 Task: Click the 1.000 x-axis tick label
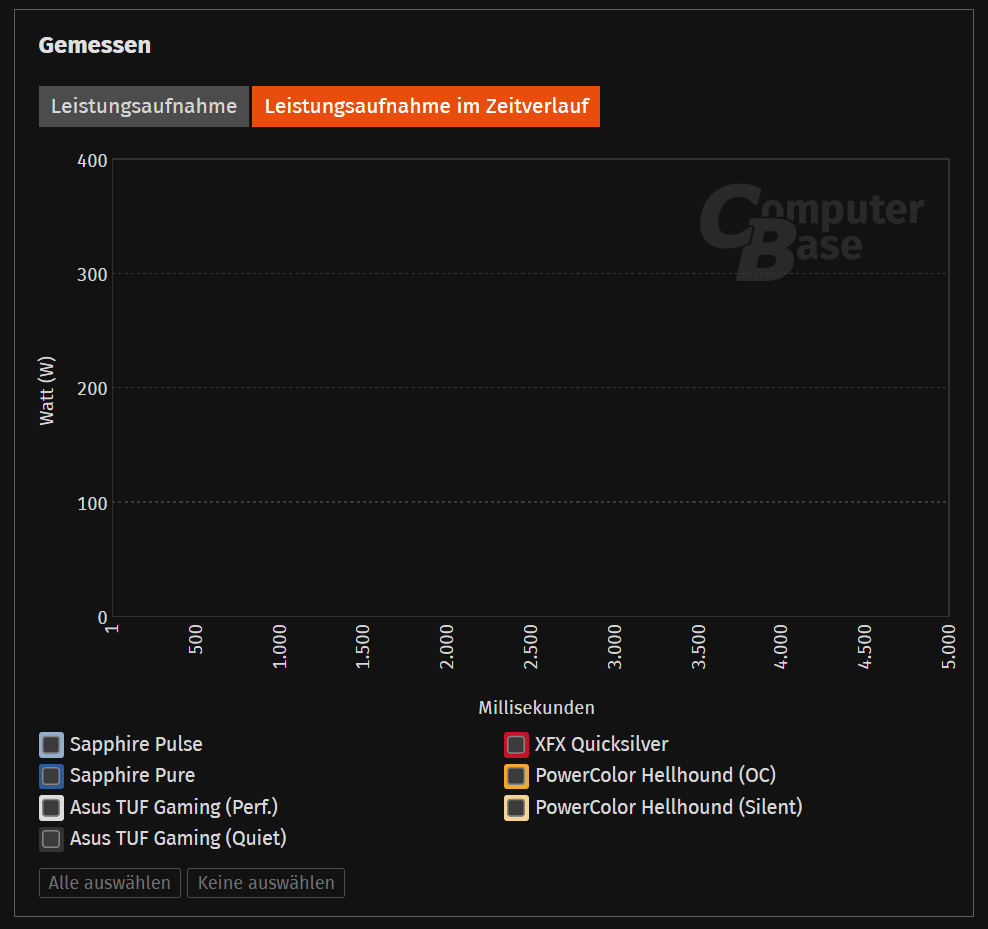[279, 647]
